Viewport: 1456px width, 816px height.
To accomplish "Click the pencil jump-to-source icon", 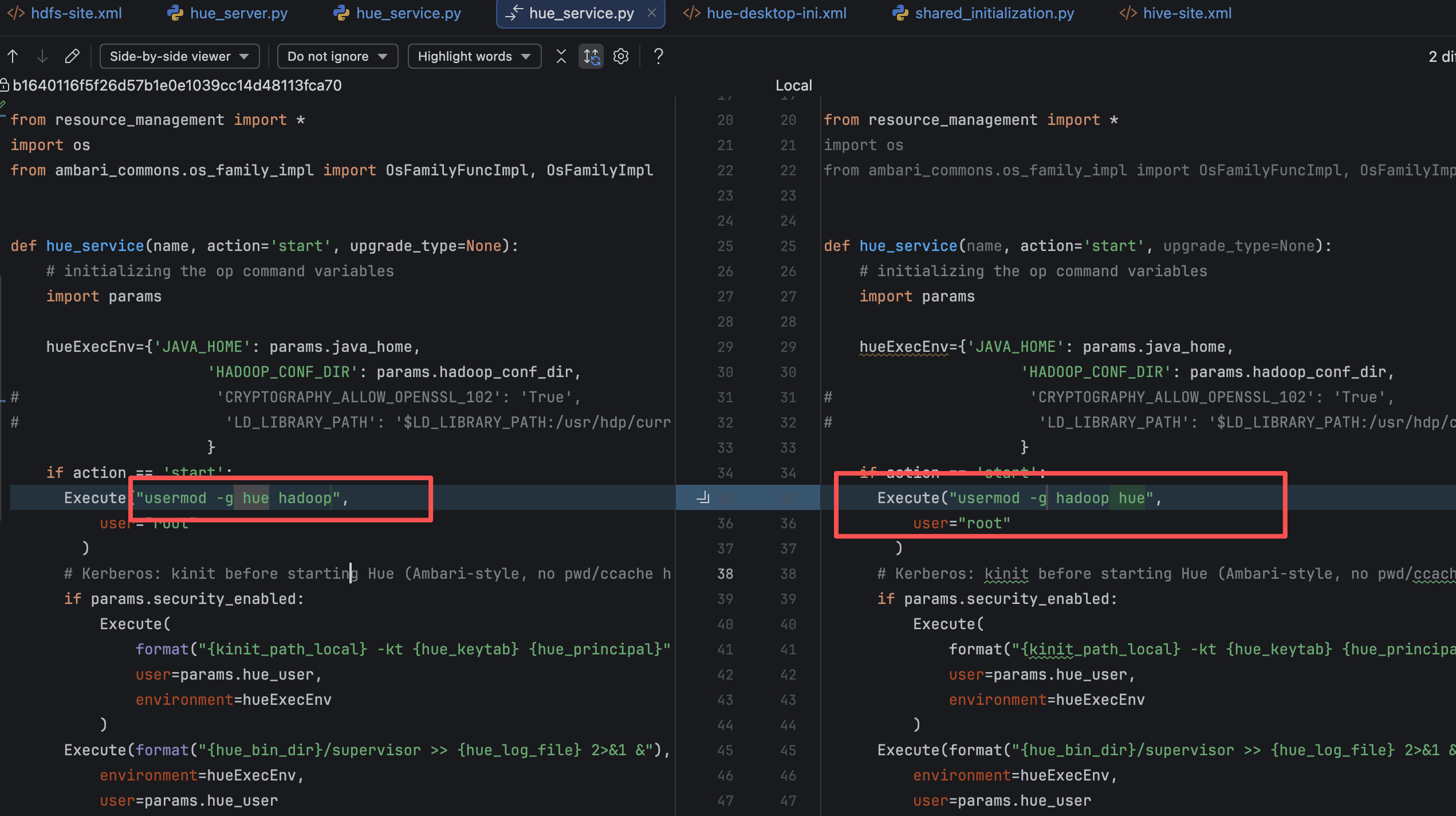I will coord(72,56).
